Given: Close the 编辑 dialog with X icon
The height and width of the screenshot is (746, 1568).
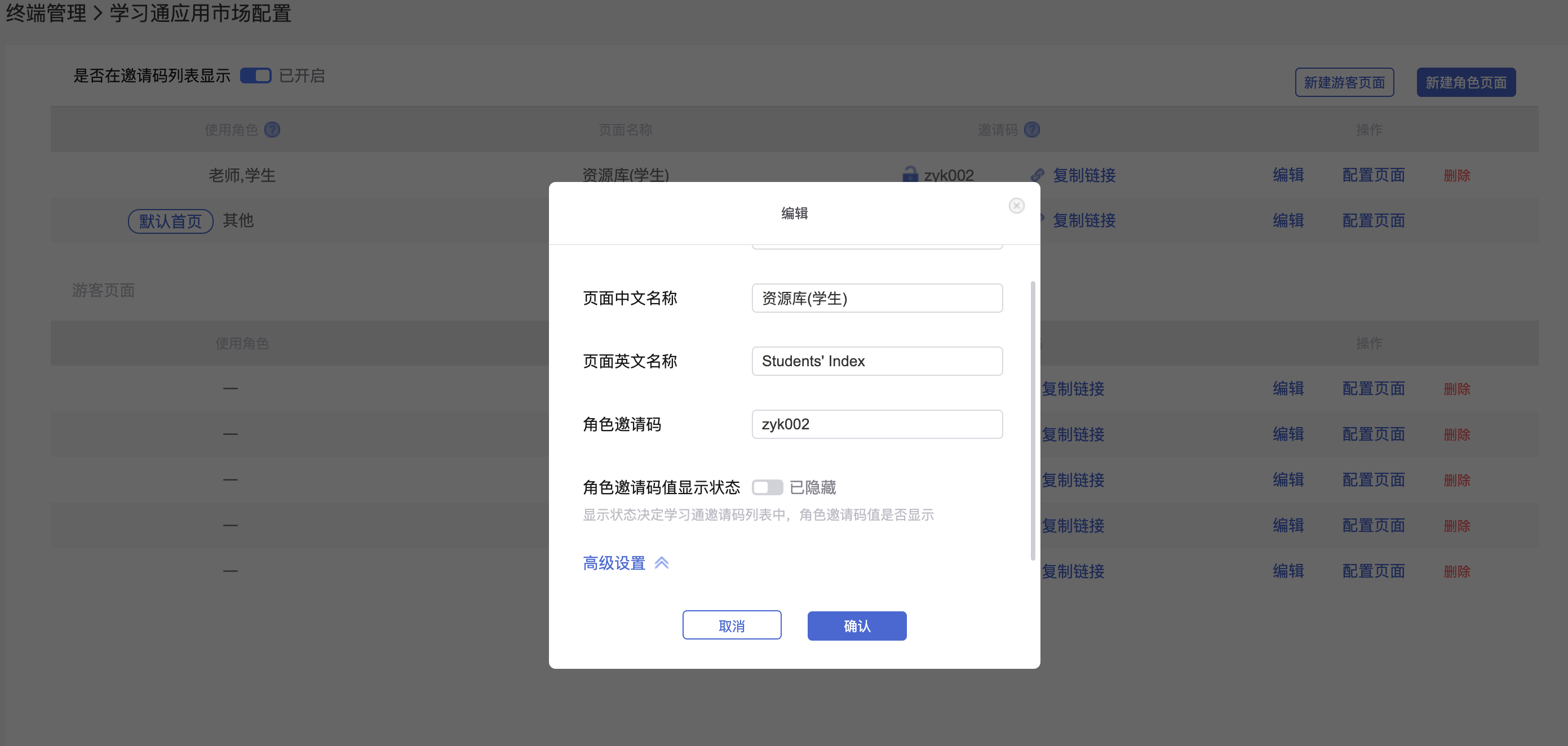Looking at the screenshot, I should (1016, 206).
